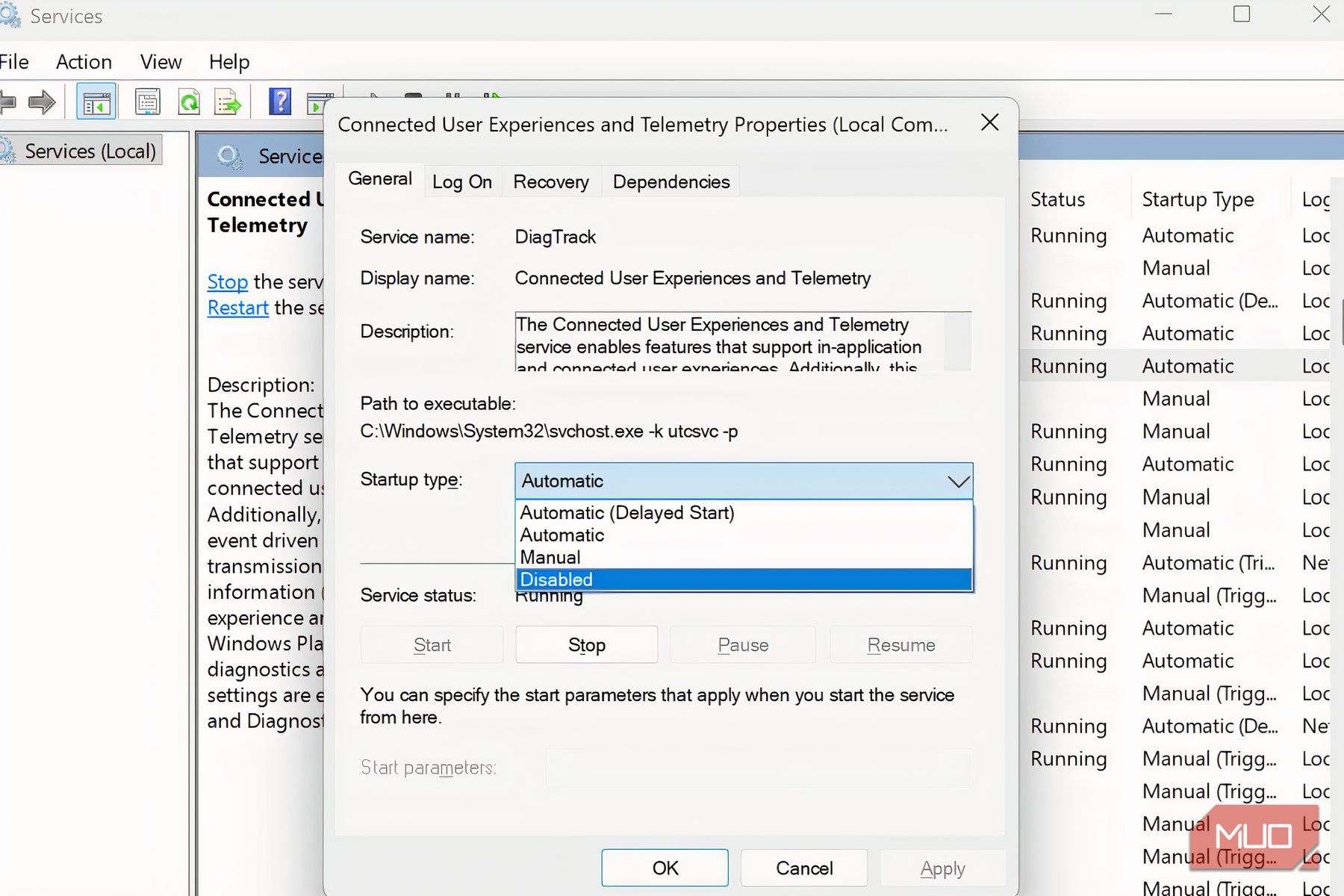Click the green Refresh toolbar icon

(189, 102)
